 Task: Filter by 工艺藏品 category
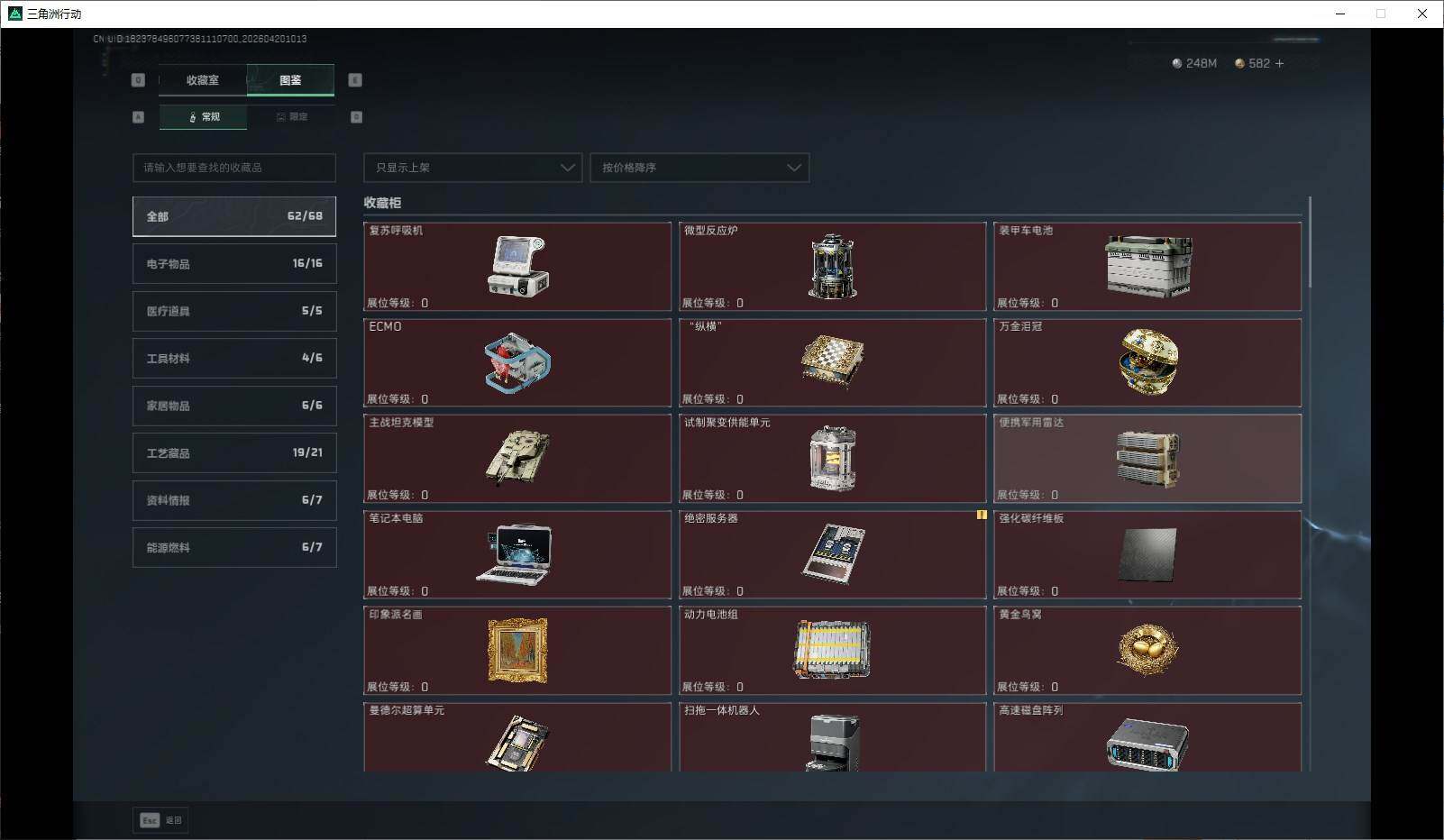(x=234, y=452)
